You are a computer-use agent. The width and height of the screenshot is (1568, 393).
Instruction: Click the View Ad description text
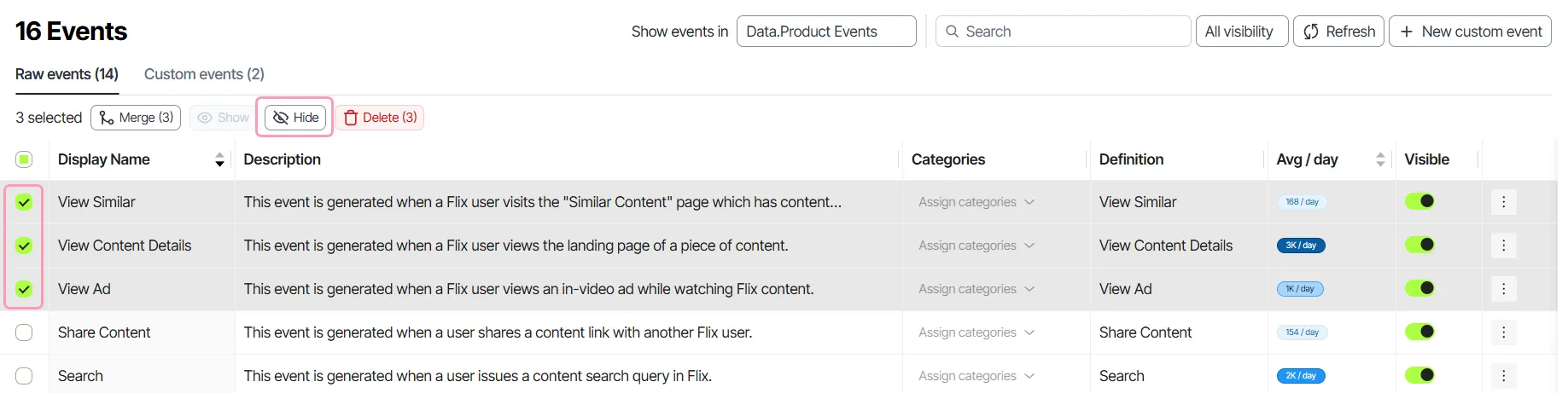[528, 289]
